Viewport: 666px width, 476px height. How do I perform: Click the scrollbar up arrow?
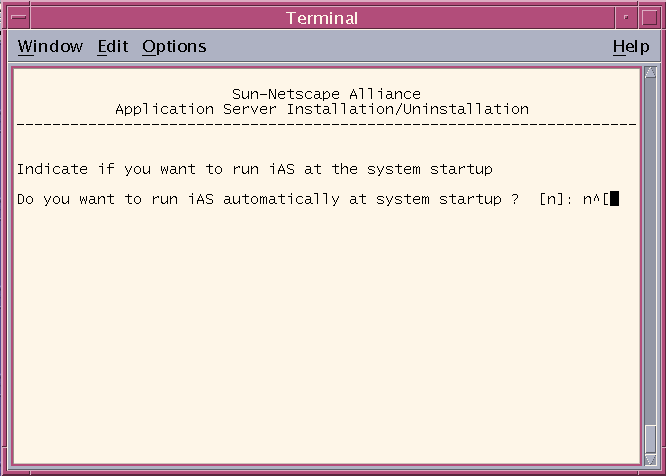tap(650, 73)
